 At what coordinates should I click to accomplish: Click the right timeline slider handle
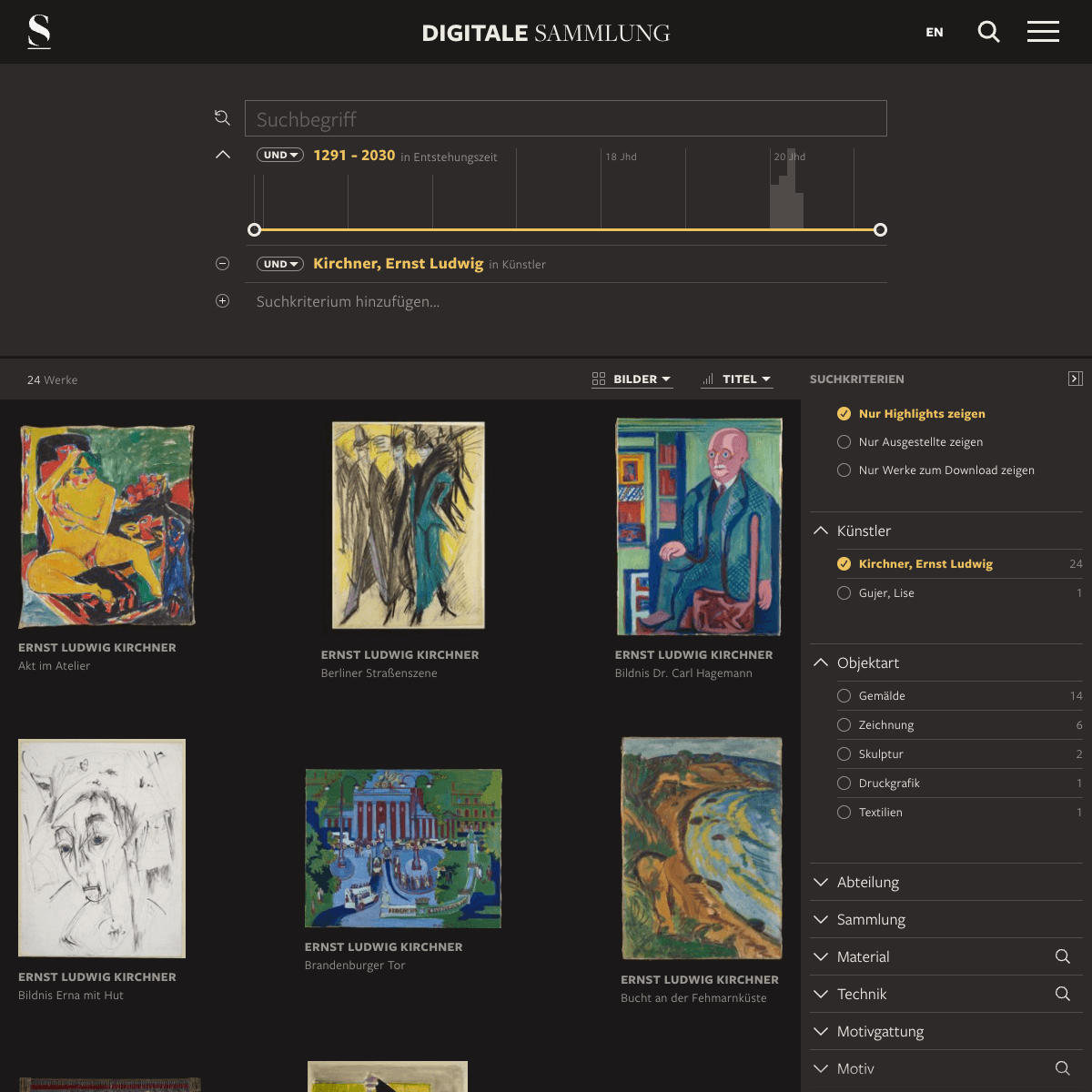pos(880,229)
